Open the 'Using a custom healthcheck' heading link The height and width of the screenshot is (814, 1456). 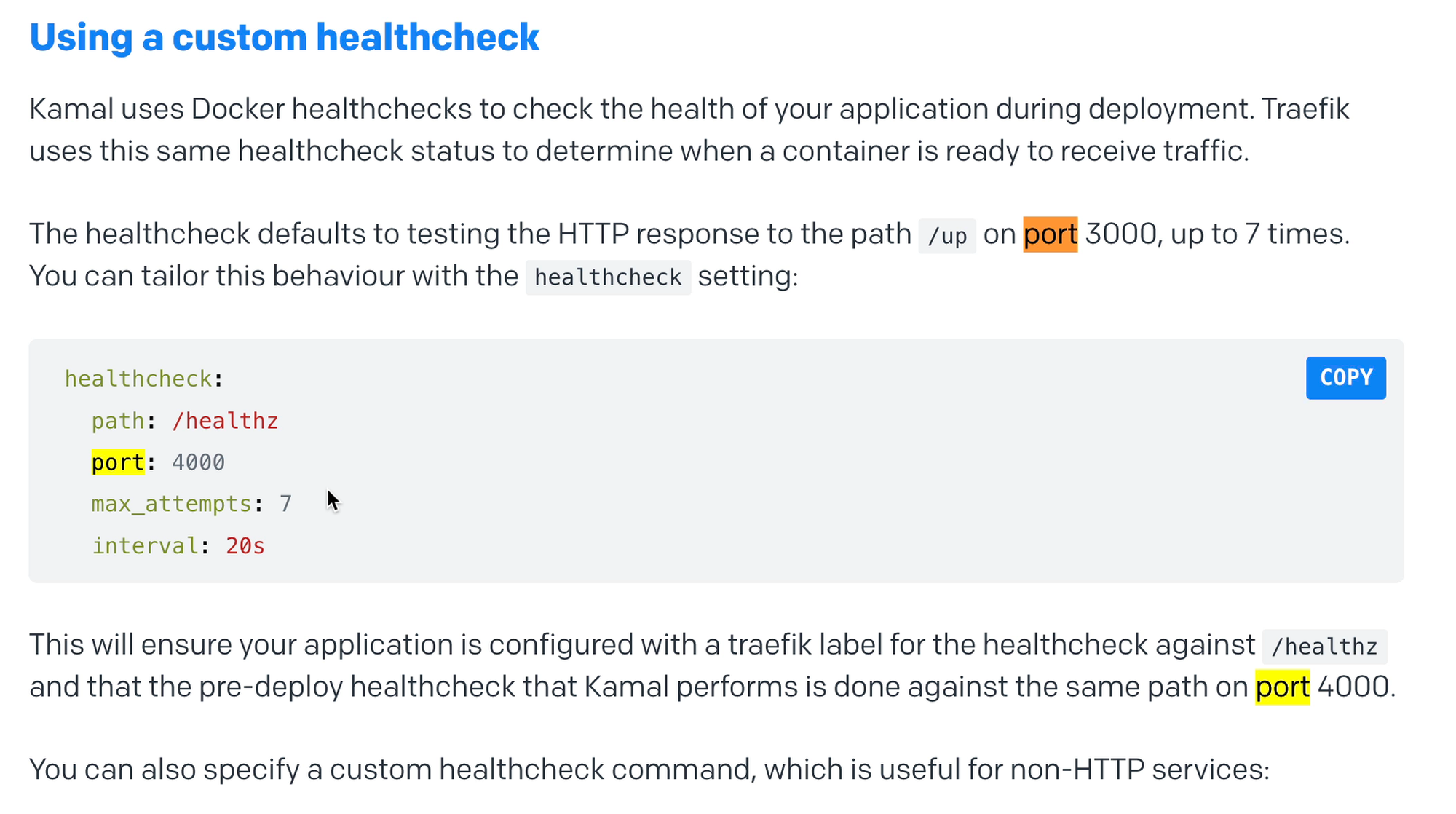(x=284, y=37)
